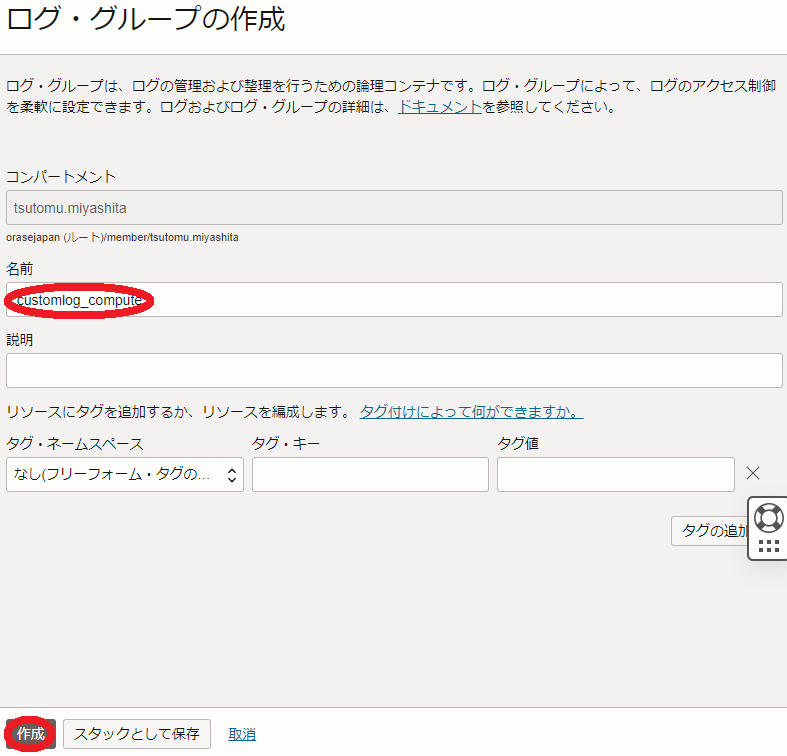Focus the 名前 field containing customlog_compute
The image size is (787, 756).
pyautogui.click(x=394, y=300)
